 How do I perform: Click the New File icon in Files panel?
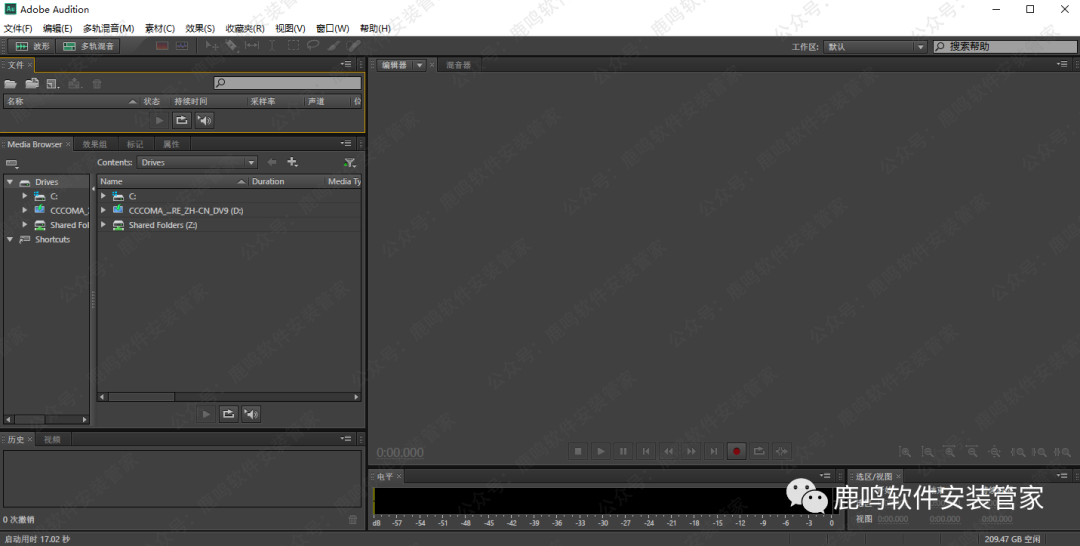click(x=53, y=84)
